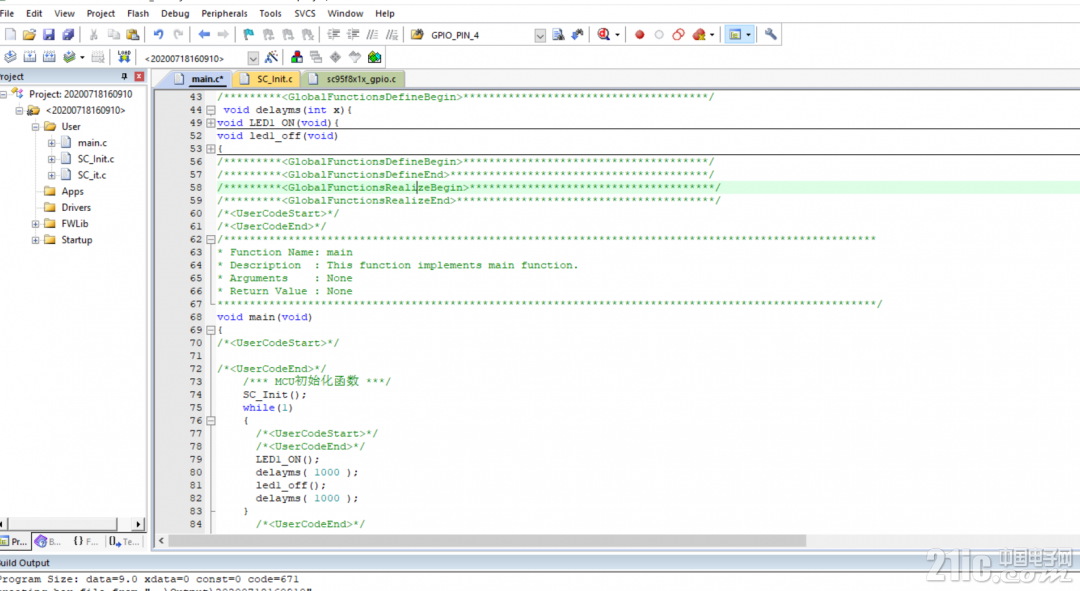Open Configuration with the wrench icon
The image size is (1080, 591).
pos(770,34)
